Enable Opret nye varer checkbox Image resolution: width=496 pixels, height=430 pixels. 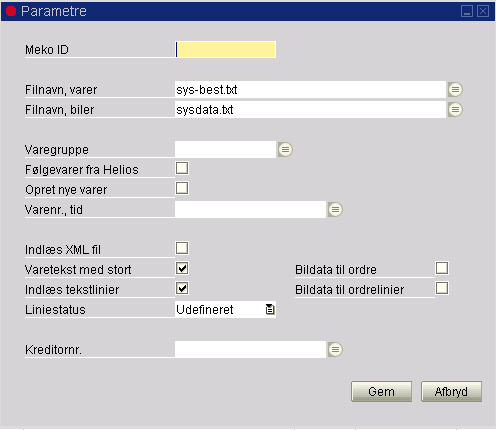click(182, 188)
